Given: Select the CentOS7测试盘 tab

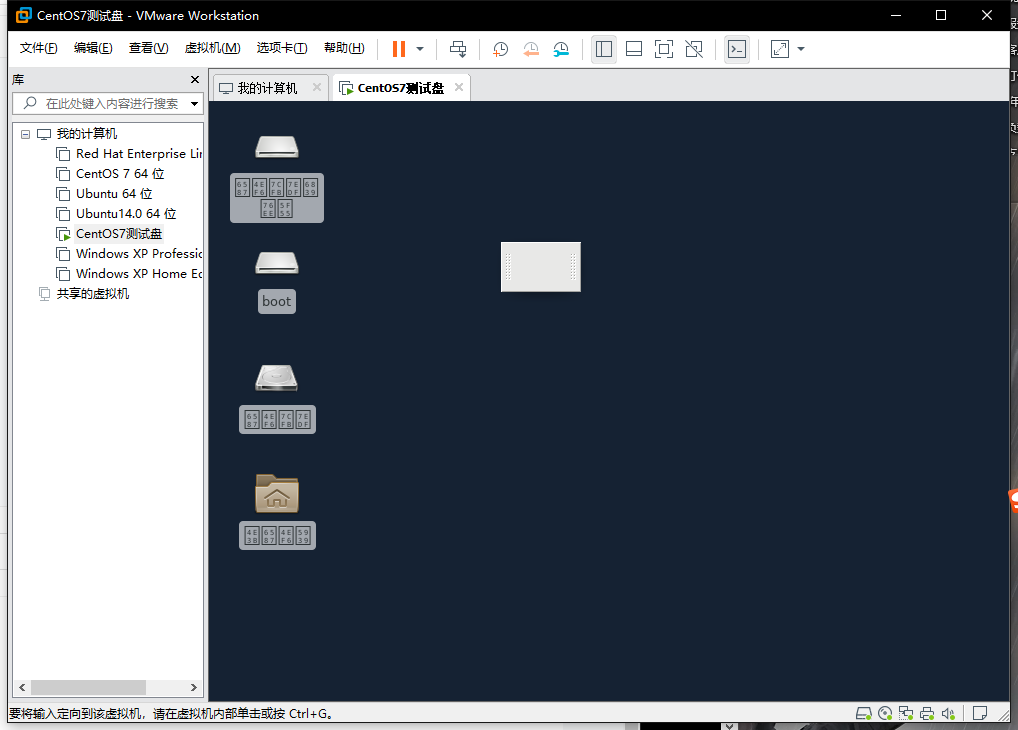Looking at the screenshot, I should 401,88.
